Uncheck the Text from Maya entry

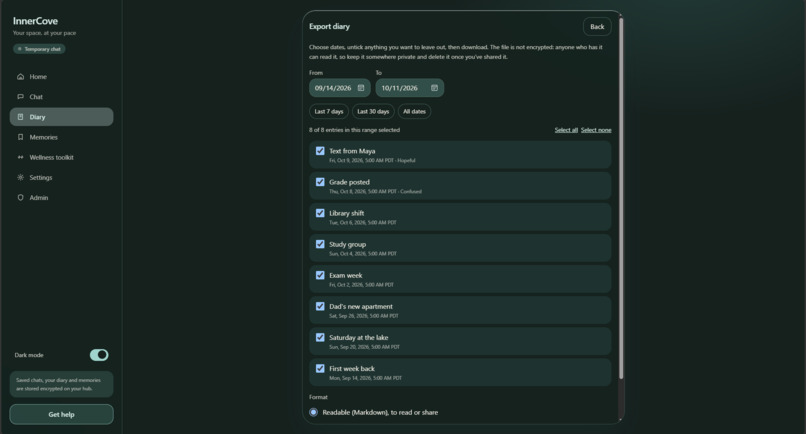pos(320,151)
